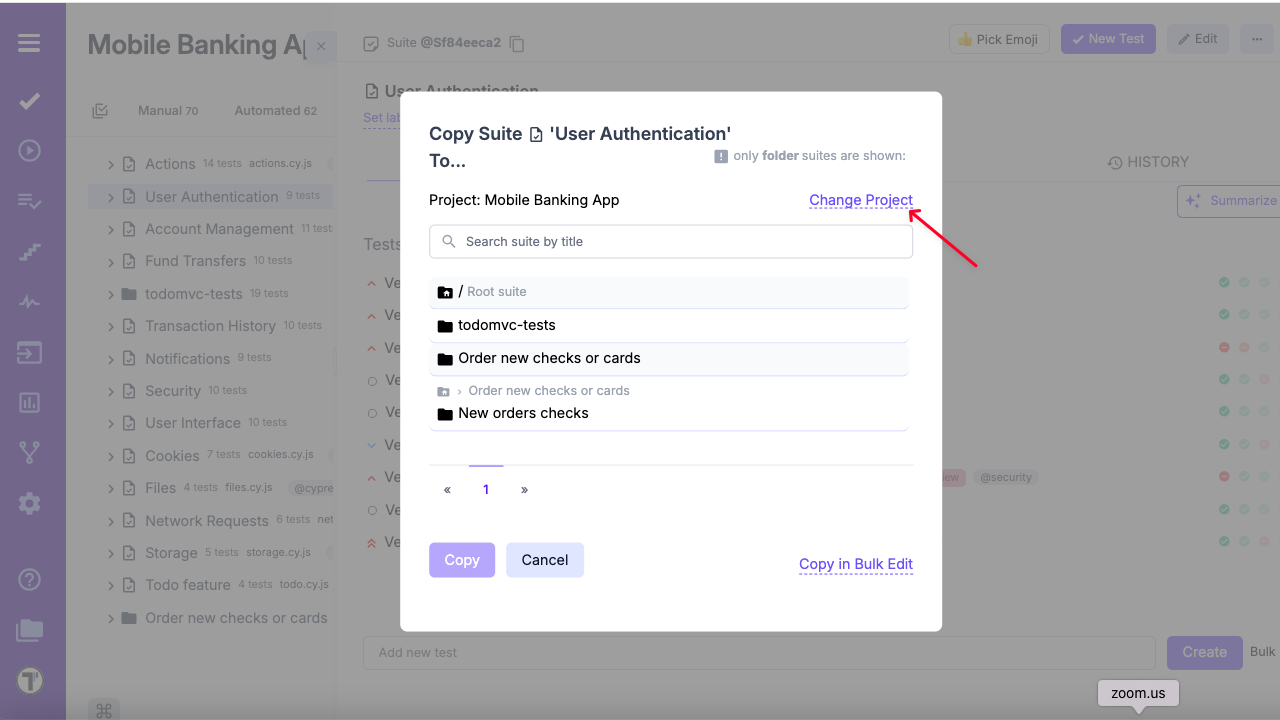Select the checkmark tests icon in sidebar
The image size is (1280, 720).
pyautogui.click(x=29, y=101)
